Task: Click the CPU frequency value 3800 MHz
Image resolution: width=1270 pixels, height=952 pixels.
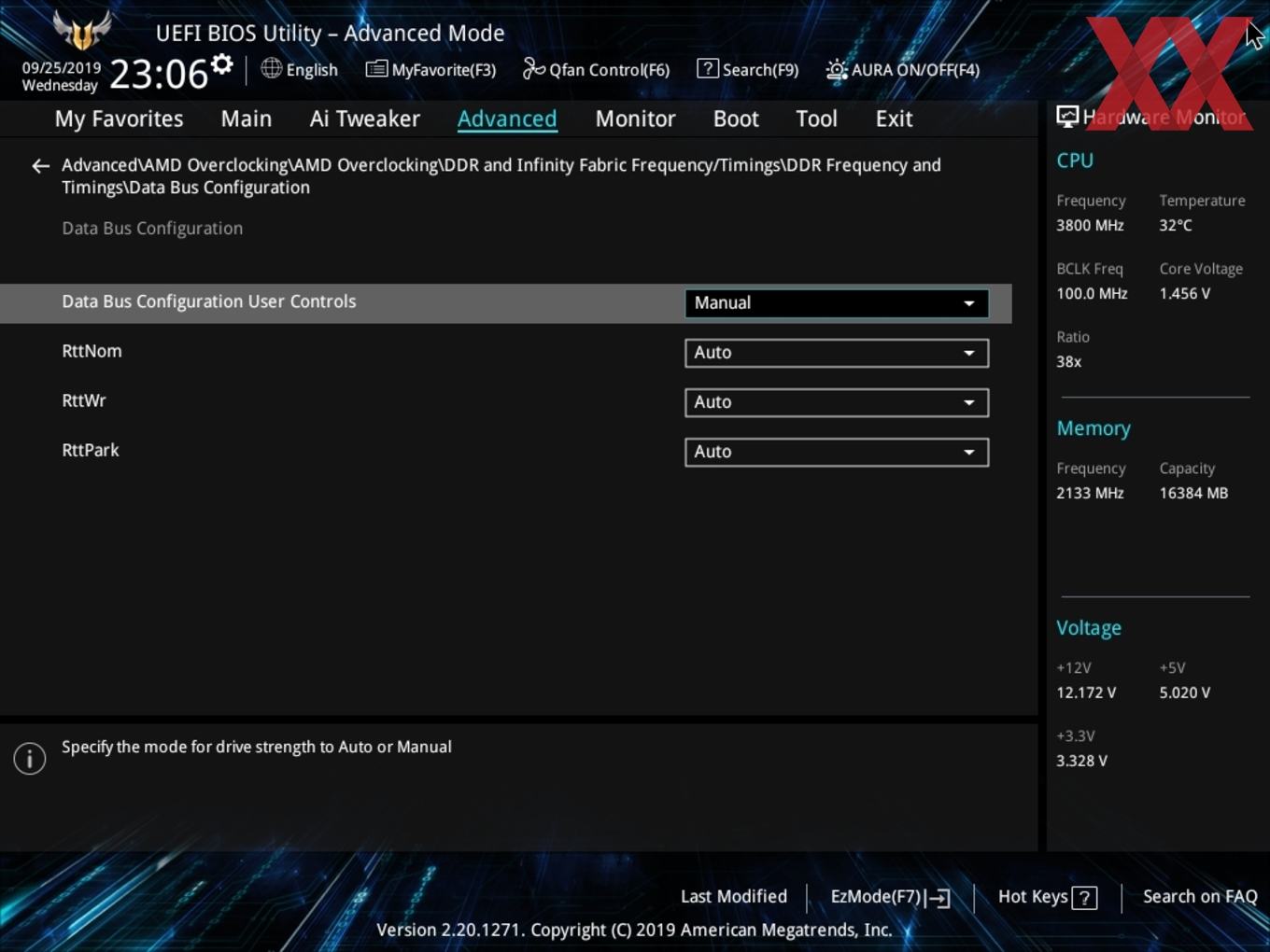Action: 1090,225
